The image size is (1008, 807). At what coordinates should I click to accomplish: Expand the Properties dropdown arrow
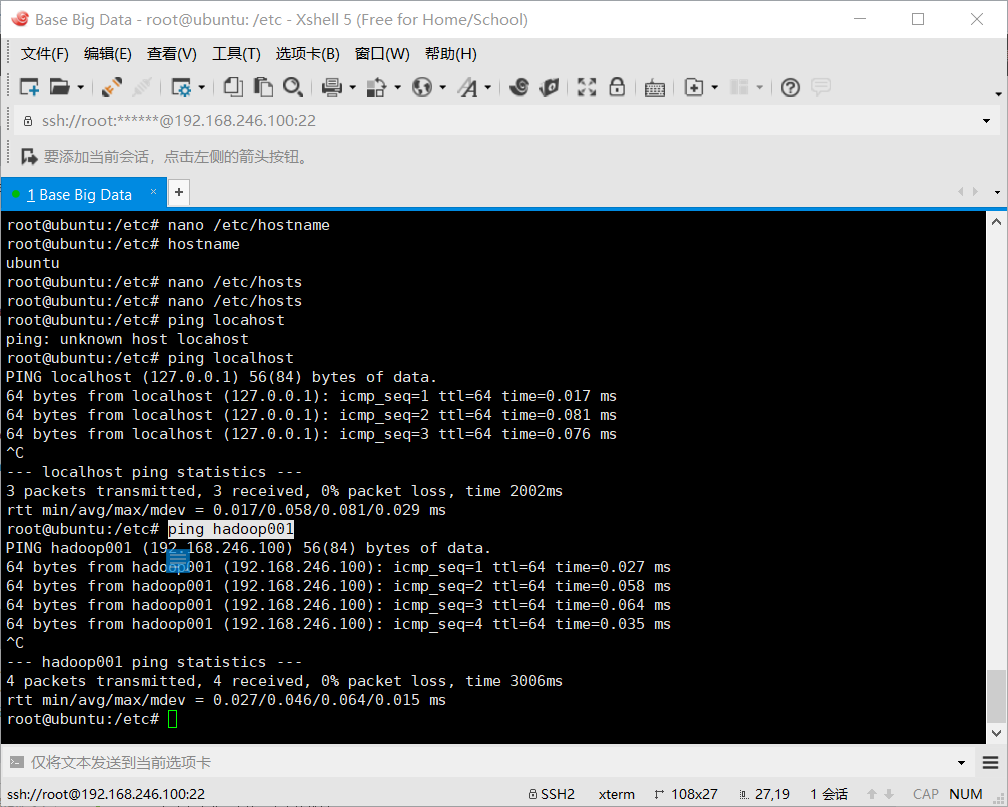tap(201, 87)
